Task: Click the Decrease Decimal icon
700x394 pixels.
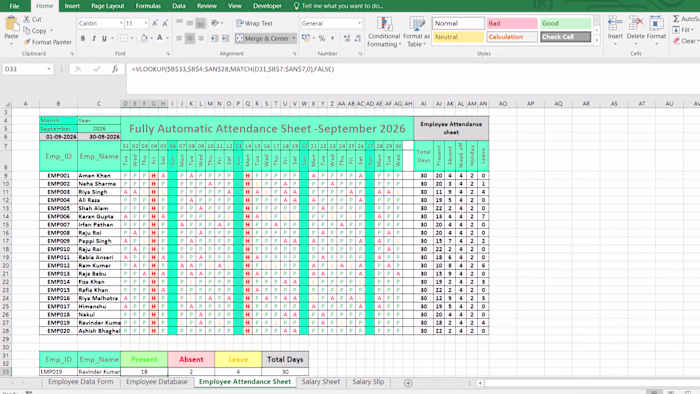Action: [358, 38]
